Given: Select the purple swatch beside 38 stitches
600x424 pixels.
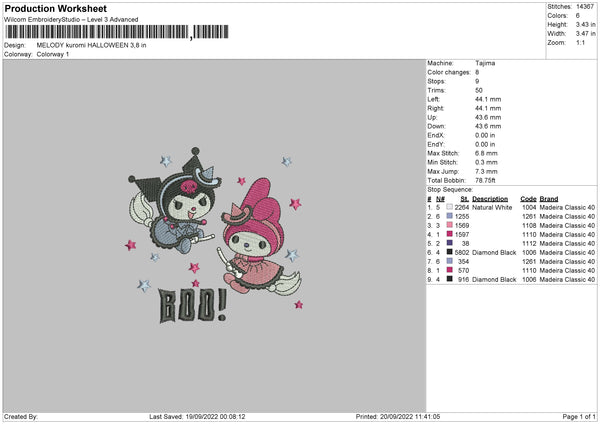Looking at the screenshot, I should click(450, 243).
